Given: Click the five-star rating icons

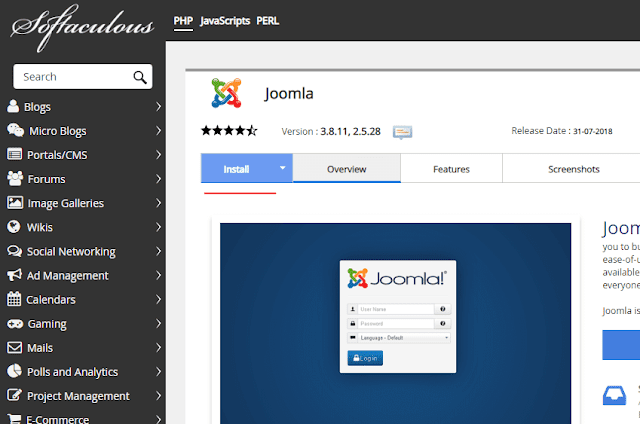Looking at the screenshot, I should click(229, 131).
